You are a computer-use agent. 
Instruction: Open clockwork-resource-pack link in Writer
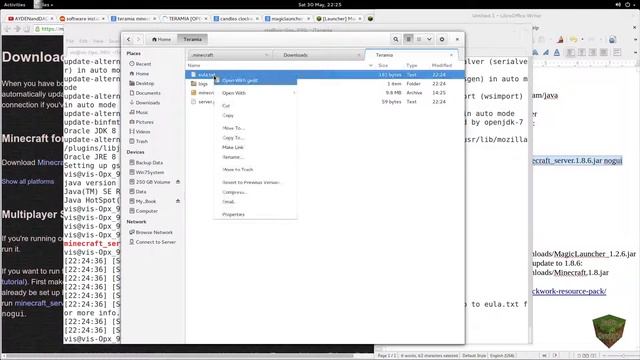tap(569, 291)
